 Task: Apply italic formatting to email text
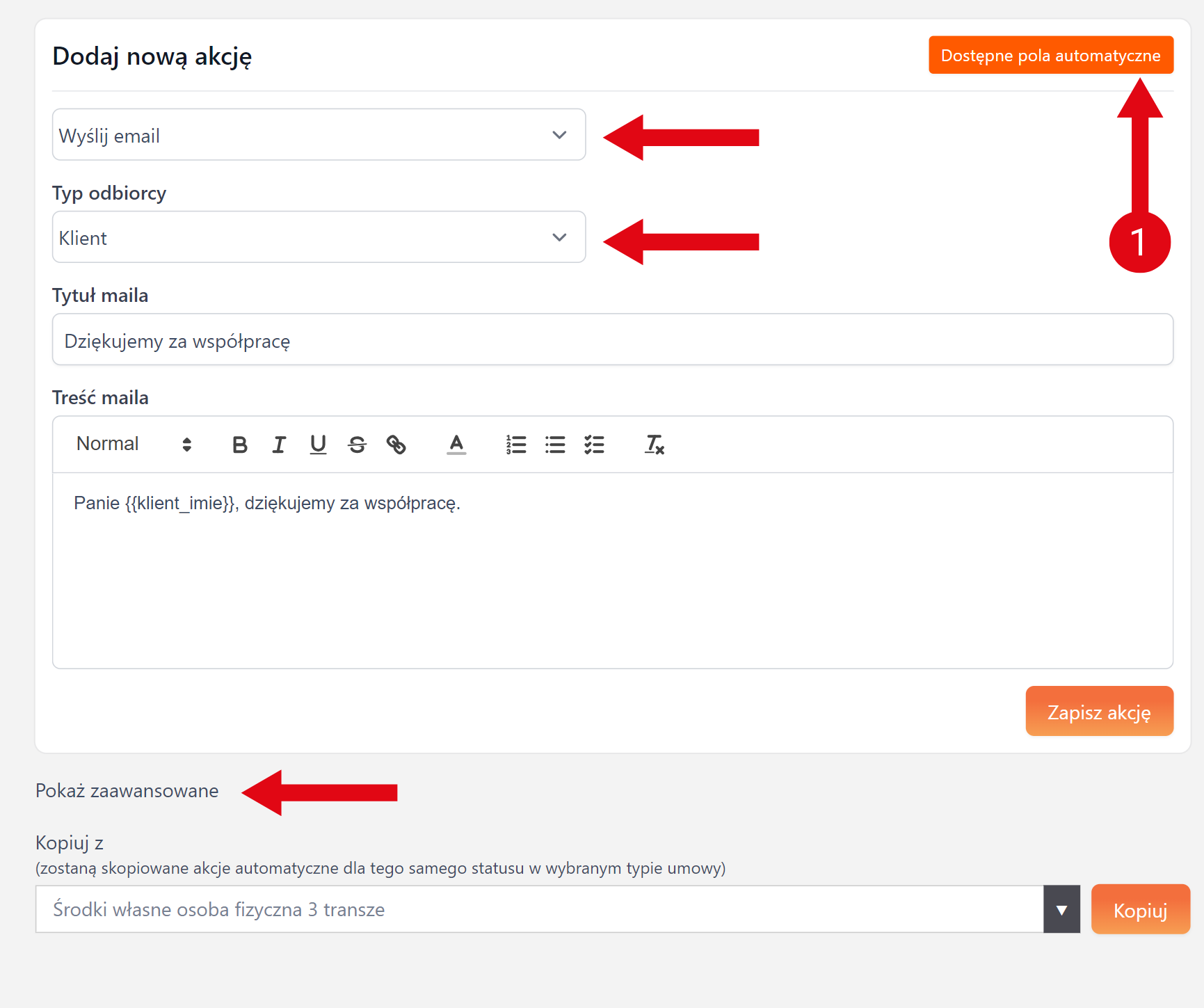pos(279,445)
